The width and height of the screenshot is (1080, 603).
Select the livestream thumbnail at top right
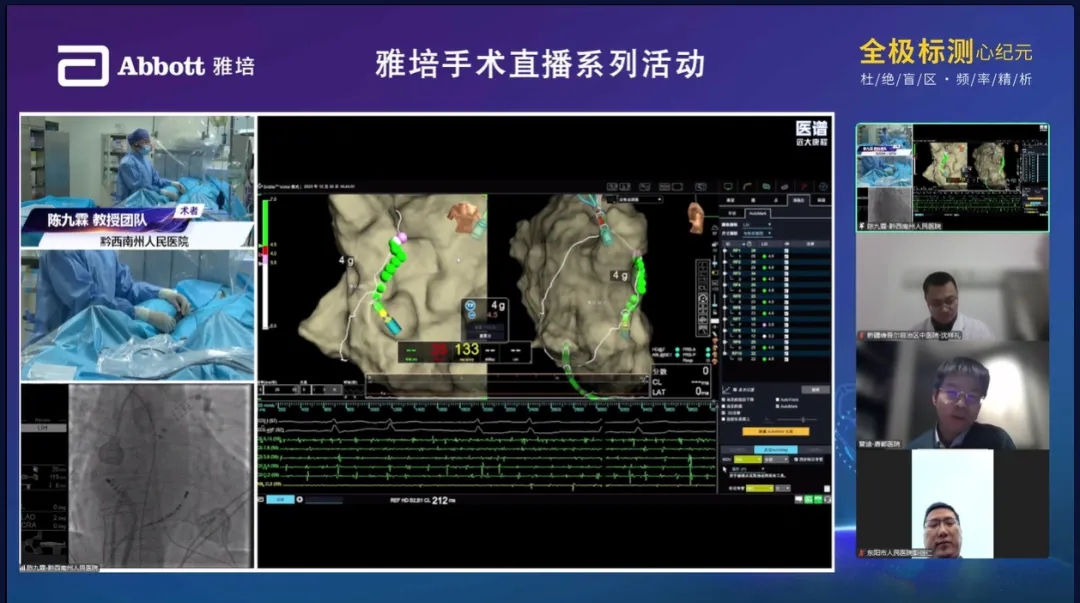pos(952,176)
